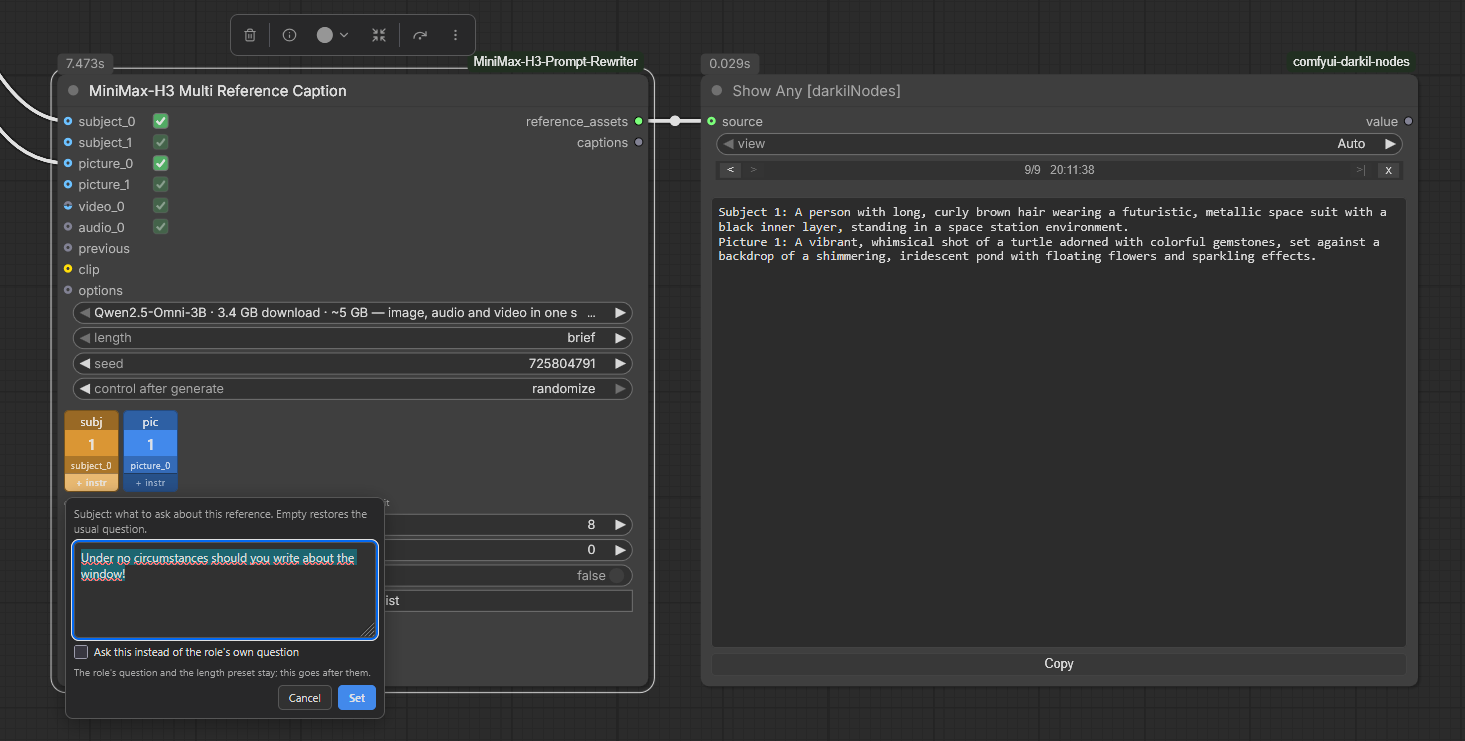Open the node color picker dropdown
Image resolution: width=1465 pixels, height=741 pixels.
click(x=332, y=35)
